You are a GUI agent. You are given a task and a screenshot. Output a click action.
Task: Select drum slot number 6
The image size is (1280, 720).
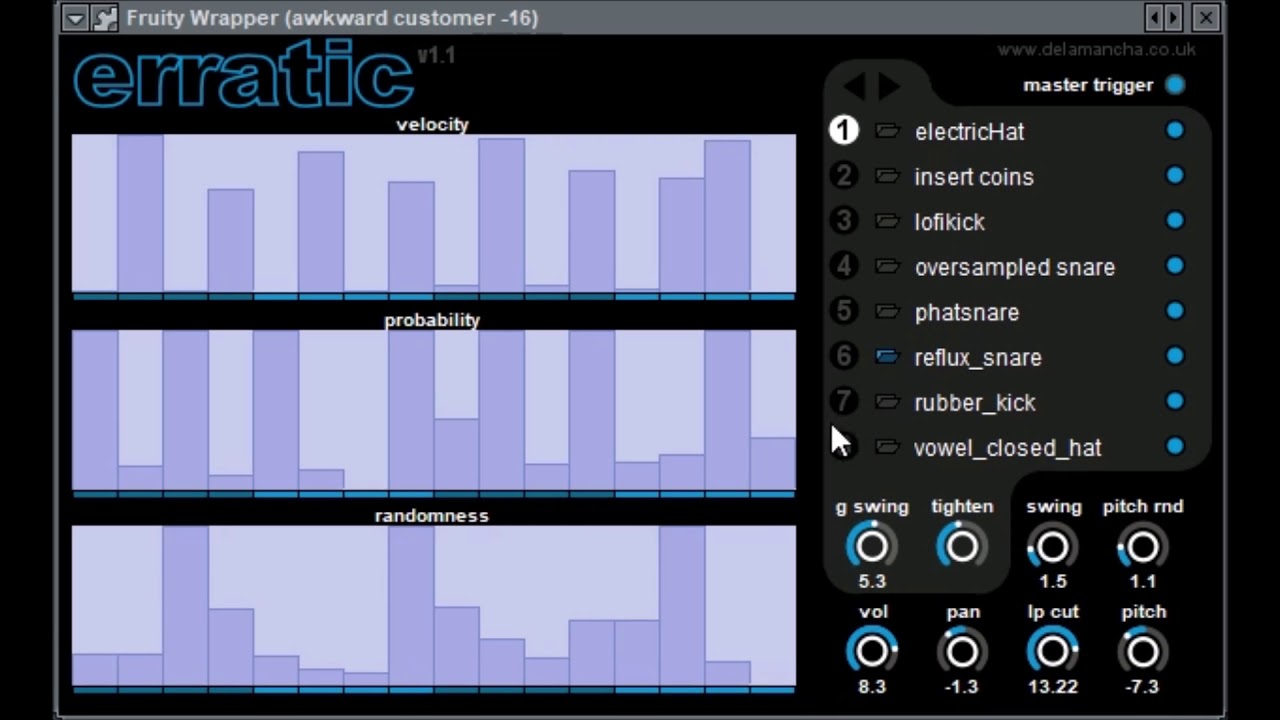(844, 356)
